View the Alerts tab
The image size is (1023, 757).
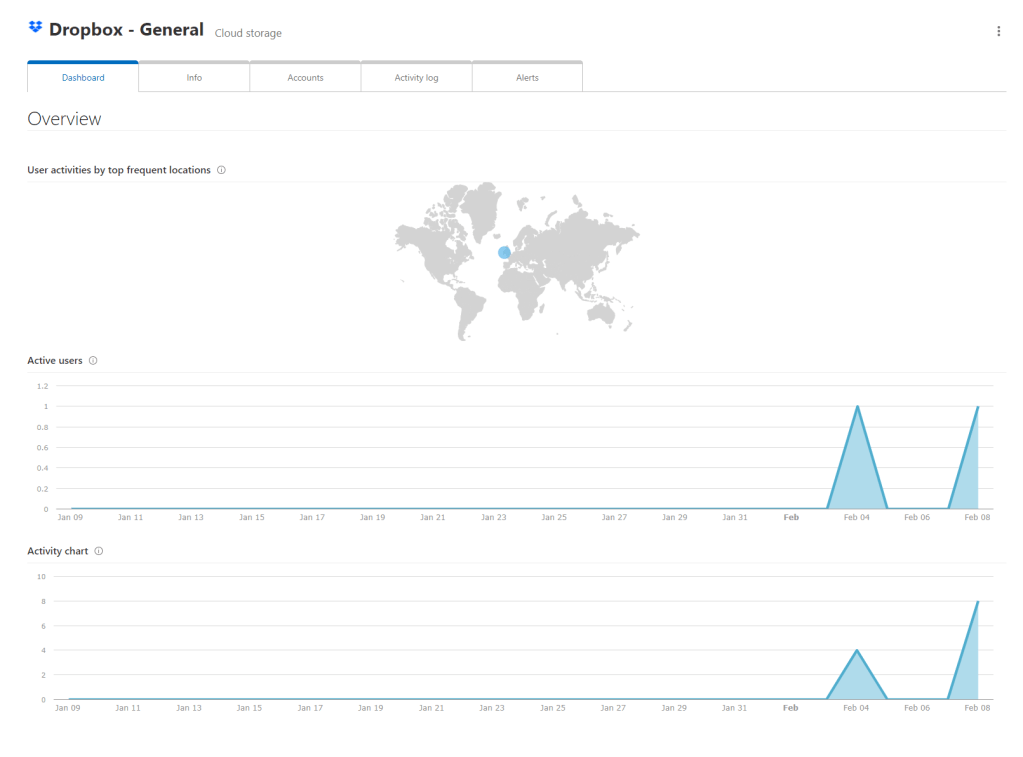click(x=527, y=77)
